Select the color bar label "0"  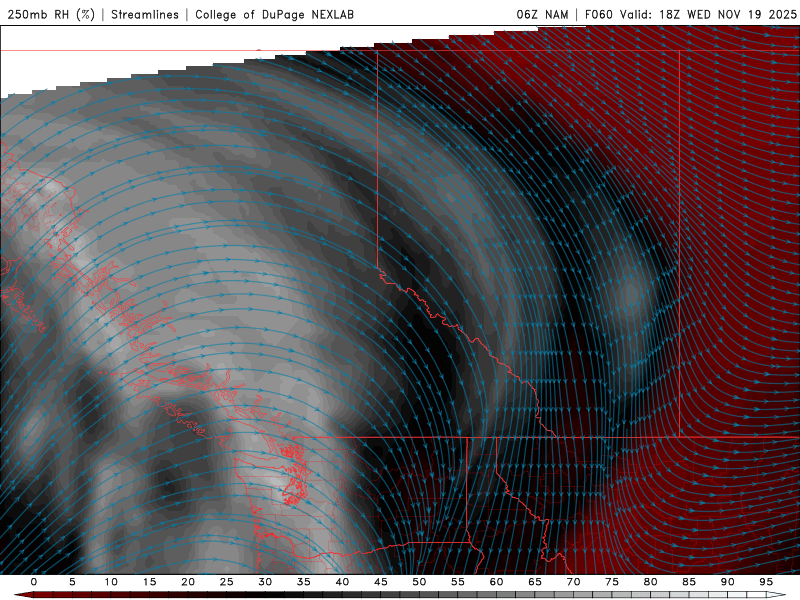(34, 582)
